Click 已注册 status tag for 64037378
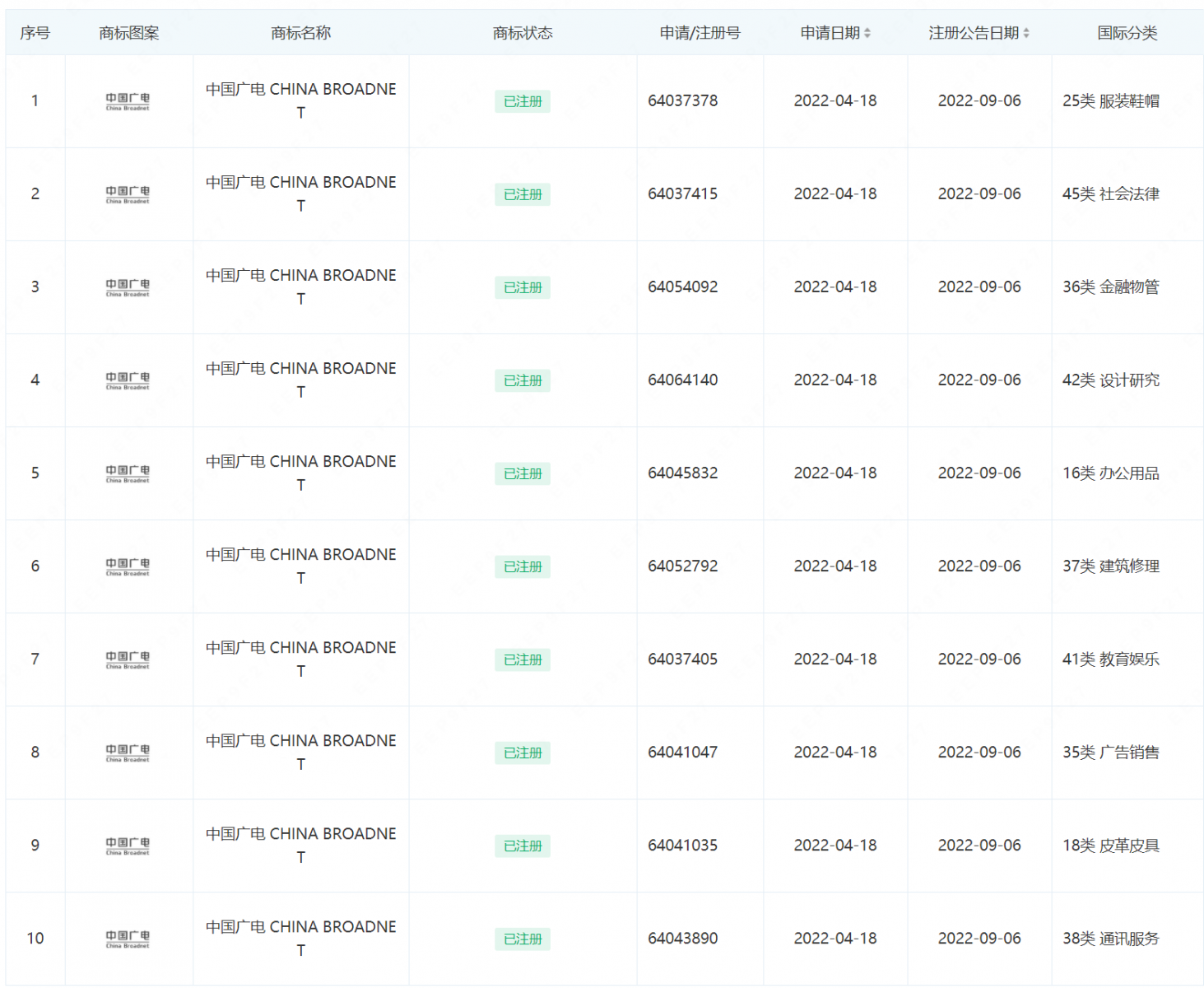1204x988 pixels. pos(523,101)
